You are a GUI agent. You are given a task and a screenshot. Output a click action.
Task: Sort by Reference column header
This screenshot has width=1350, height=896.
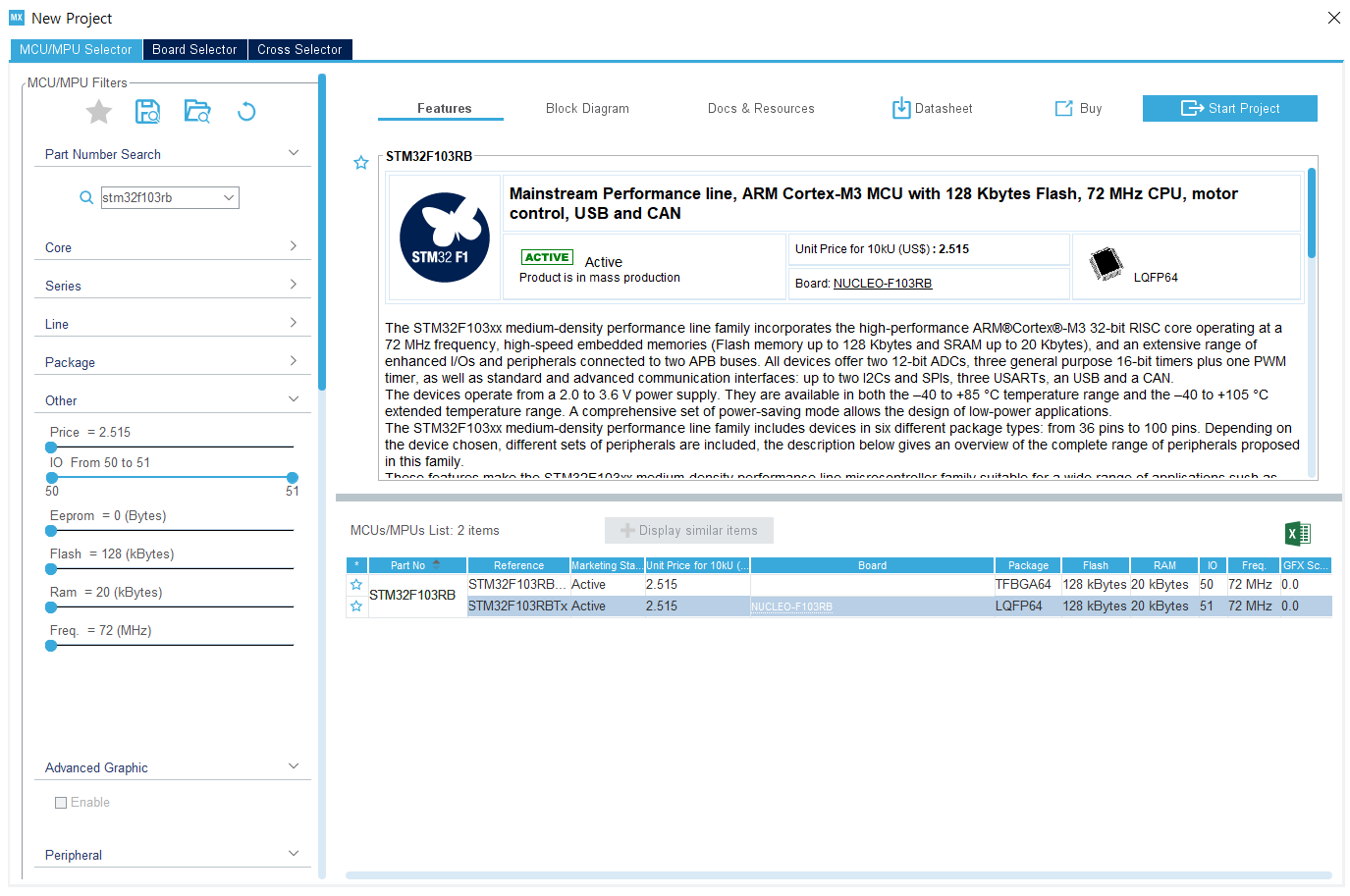pos(518,565)
